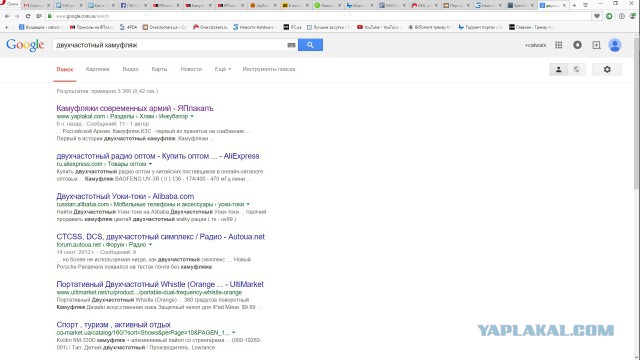Close the Gmail tab

tap(49, 5)
